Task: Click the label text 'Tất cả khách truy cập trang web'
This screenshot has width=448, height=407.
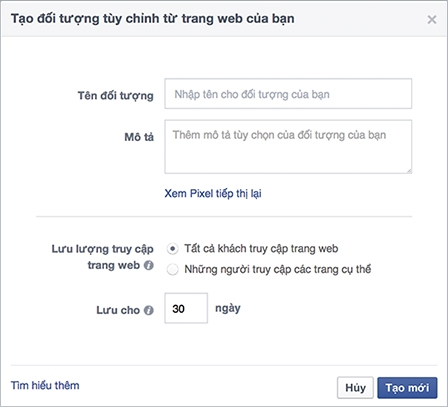Action: [261, 249]
